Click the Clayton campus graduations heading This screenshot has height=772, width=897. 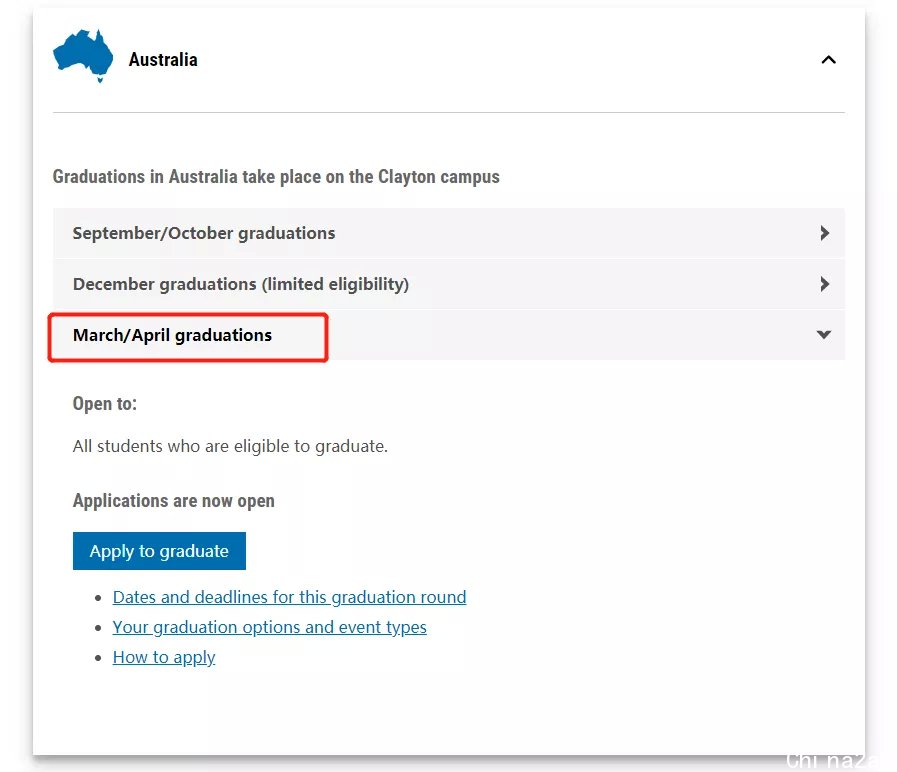pyautogui.click(x=276, y=177)
